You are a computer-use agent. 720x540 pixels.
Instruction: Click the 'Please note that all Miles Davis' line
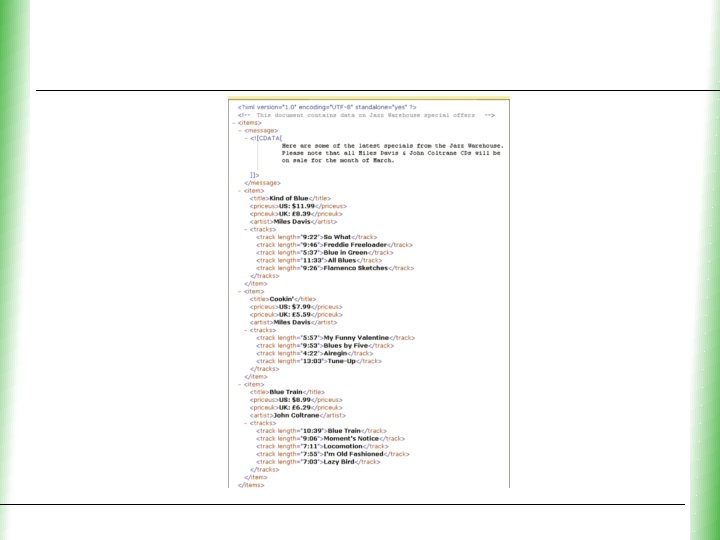[391, 153]
